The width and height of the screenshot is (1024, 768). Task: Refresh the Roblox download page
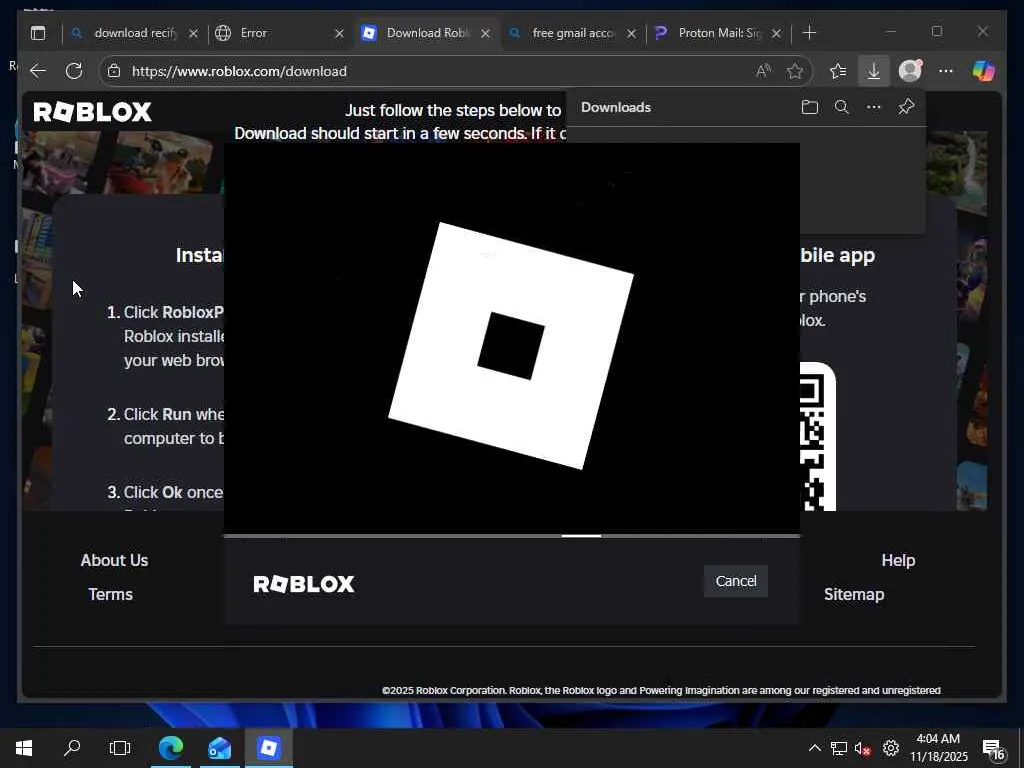74,71
